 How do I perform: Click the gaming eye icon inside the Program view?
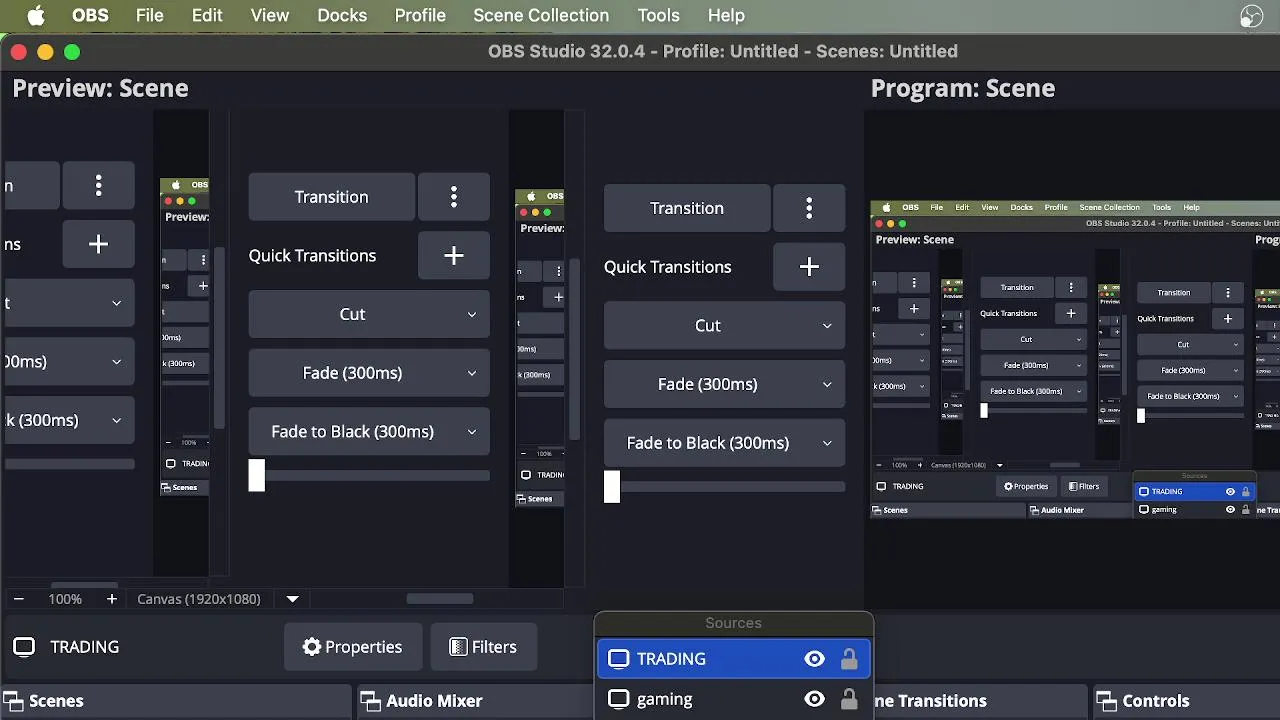tap(1231, 510)
